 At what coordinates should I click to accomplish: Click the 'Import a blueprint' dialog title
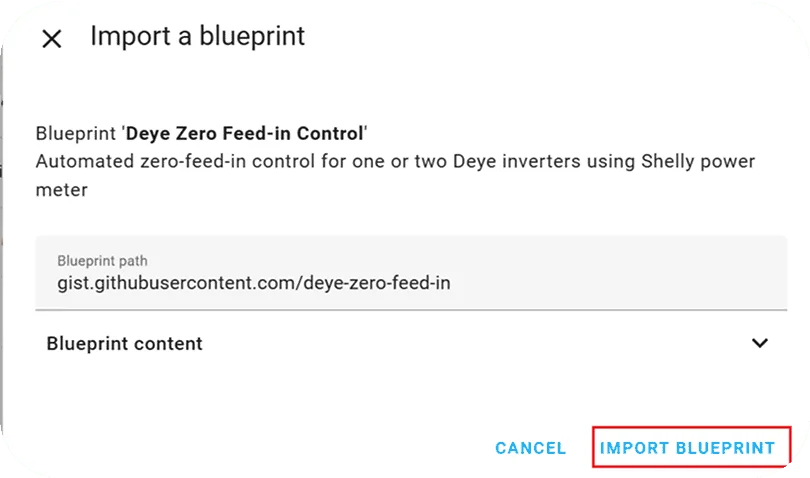pos(197,37)
